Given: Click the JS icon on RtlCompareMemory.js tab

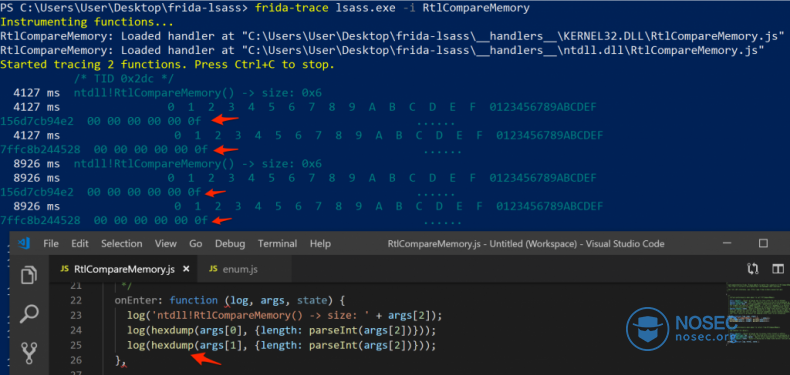Looking at the screenshot, I should [64, 269].
